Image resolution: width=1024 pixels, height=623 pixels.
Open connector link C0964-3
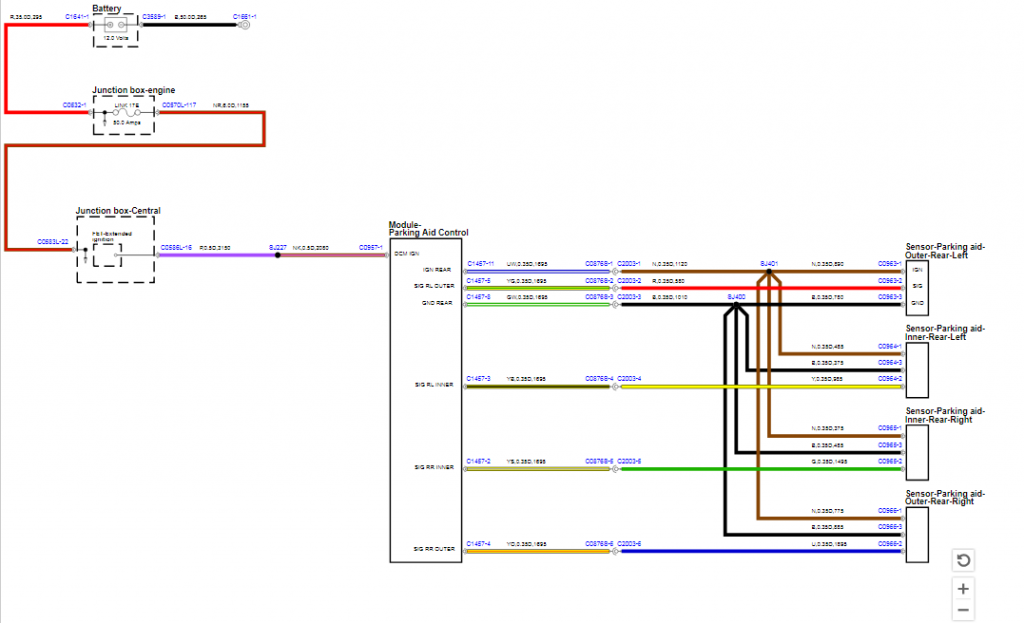point(889,362)
